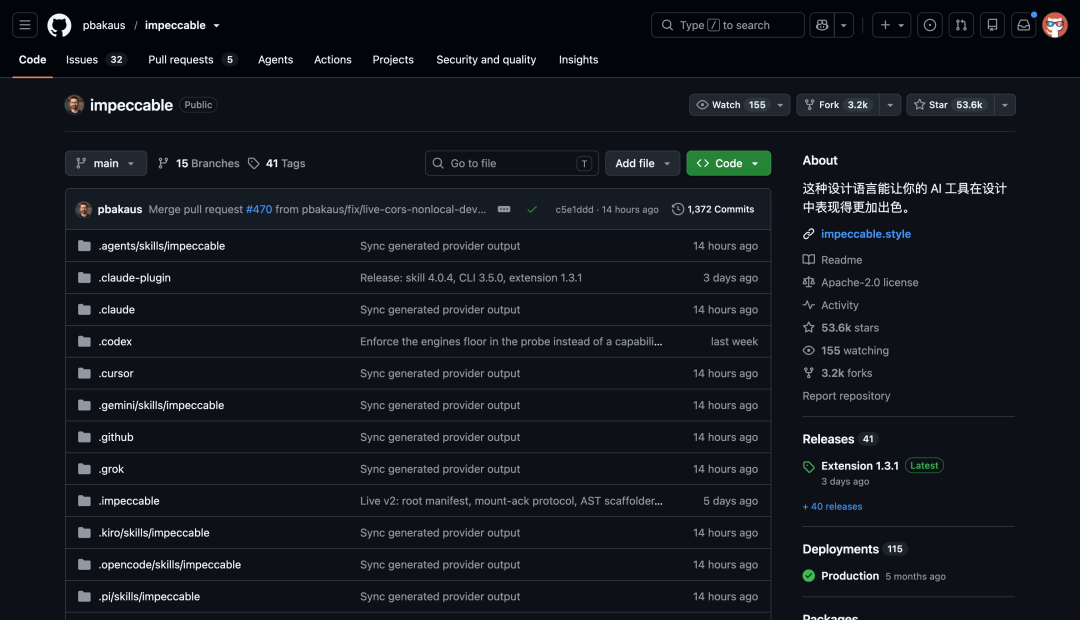1080x620 pixels.
Task: Click the Type / to search box
Action: tap(727, 25)
